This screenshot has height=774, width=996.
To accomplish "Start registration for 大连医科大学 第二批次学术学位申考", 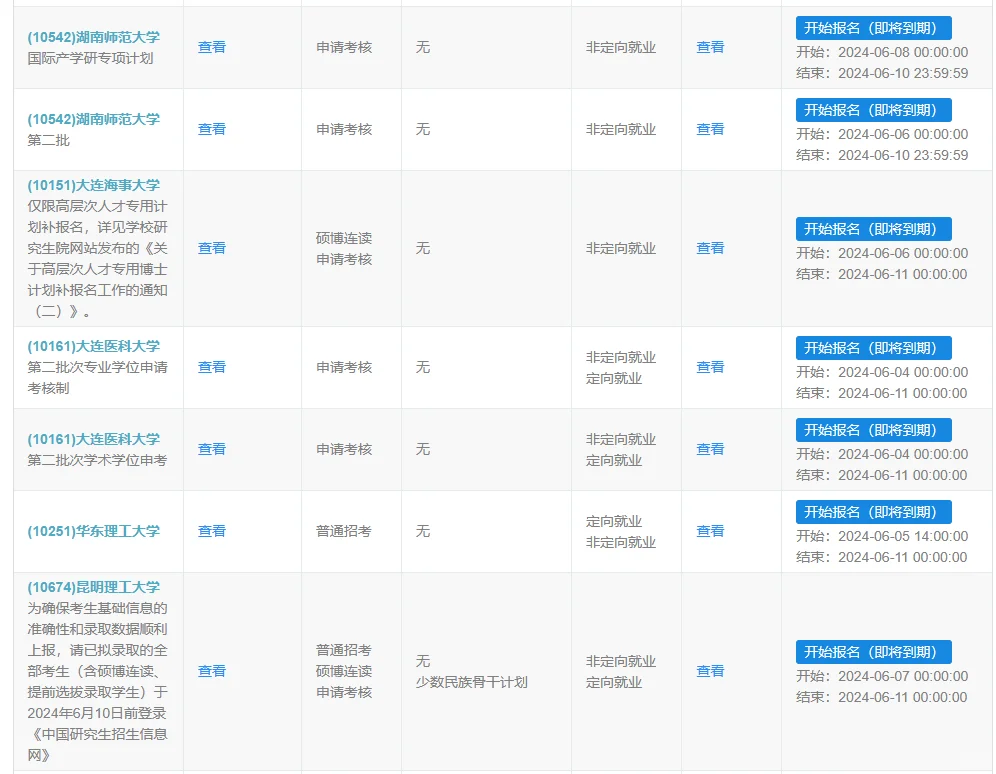I will click(873, 430).
